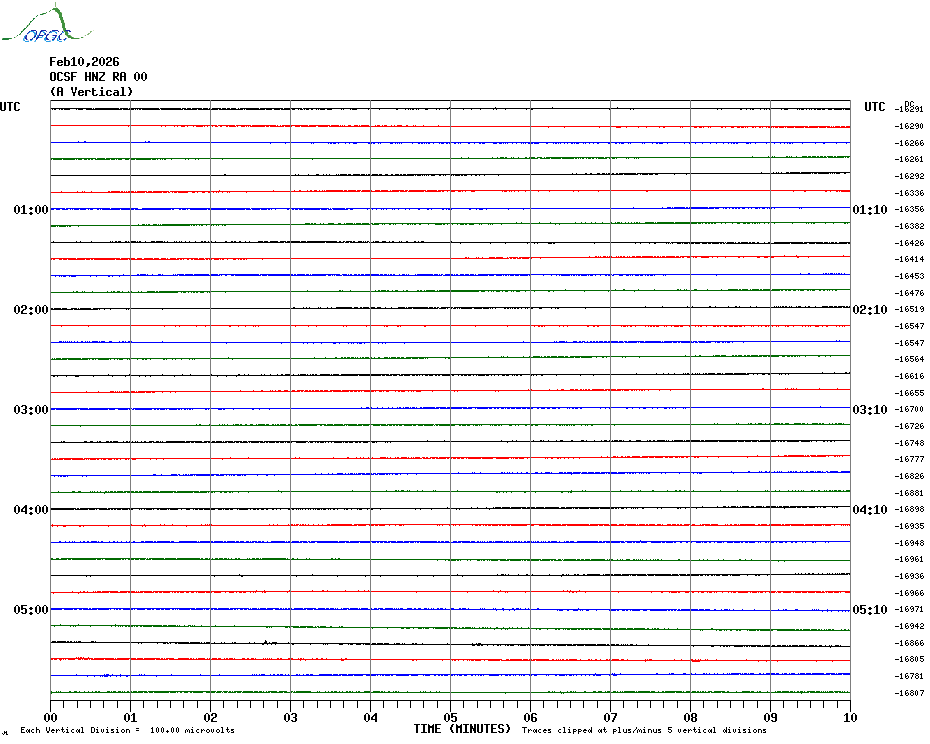Image resolution: width=930 pixels, height=744 pixels.
Task: Click the 02:00 UTC time label on left
Action: click(31, 310)
